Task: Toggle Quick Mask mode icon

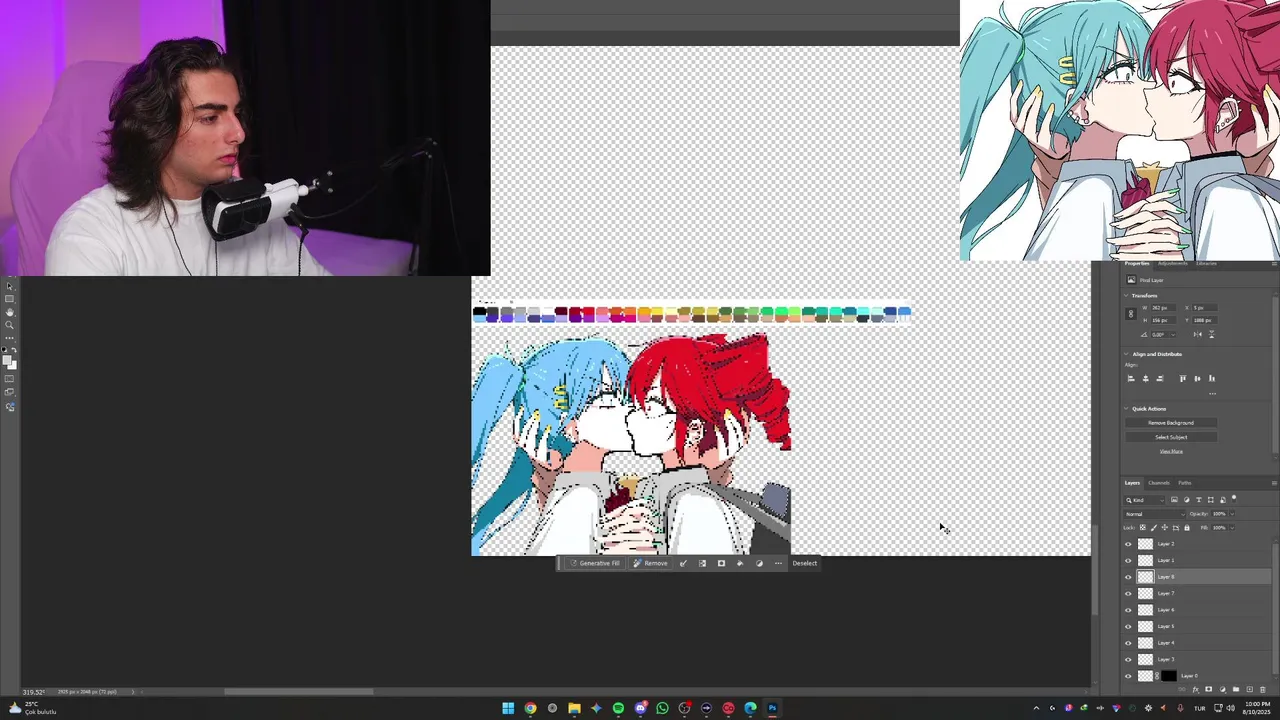Action: 9,379
